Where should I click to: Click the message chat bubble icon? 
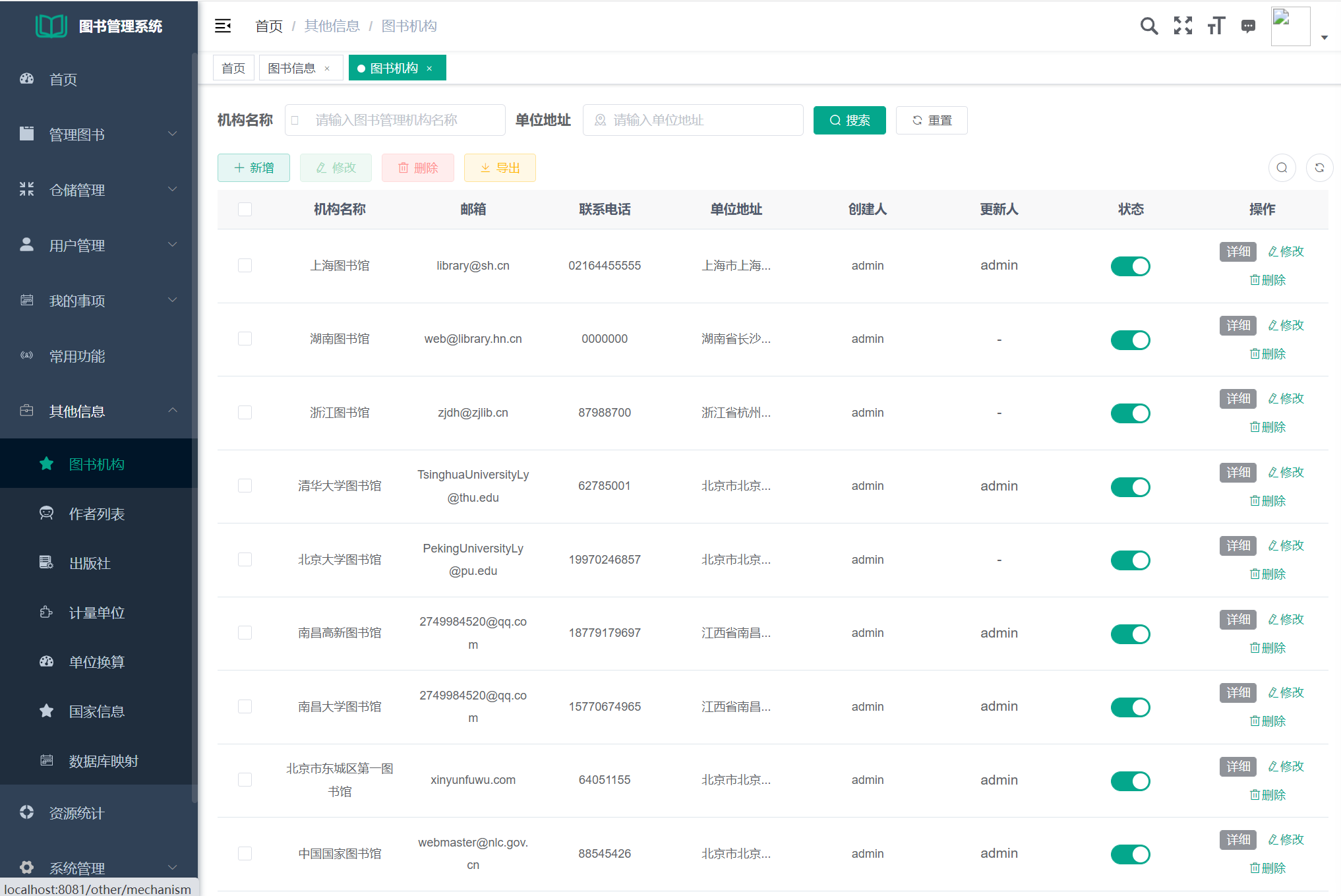click(x=1248, y=26)
